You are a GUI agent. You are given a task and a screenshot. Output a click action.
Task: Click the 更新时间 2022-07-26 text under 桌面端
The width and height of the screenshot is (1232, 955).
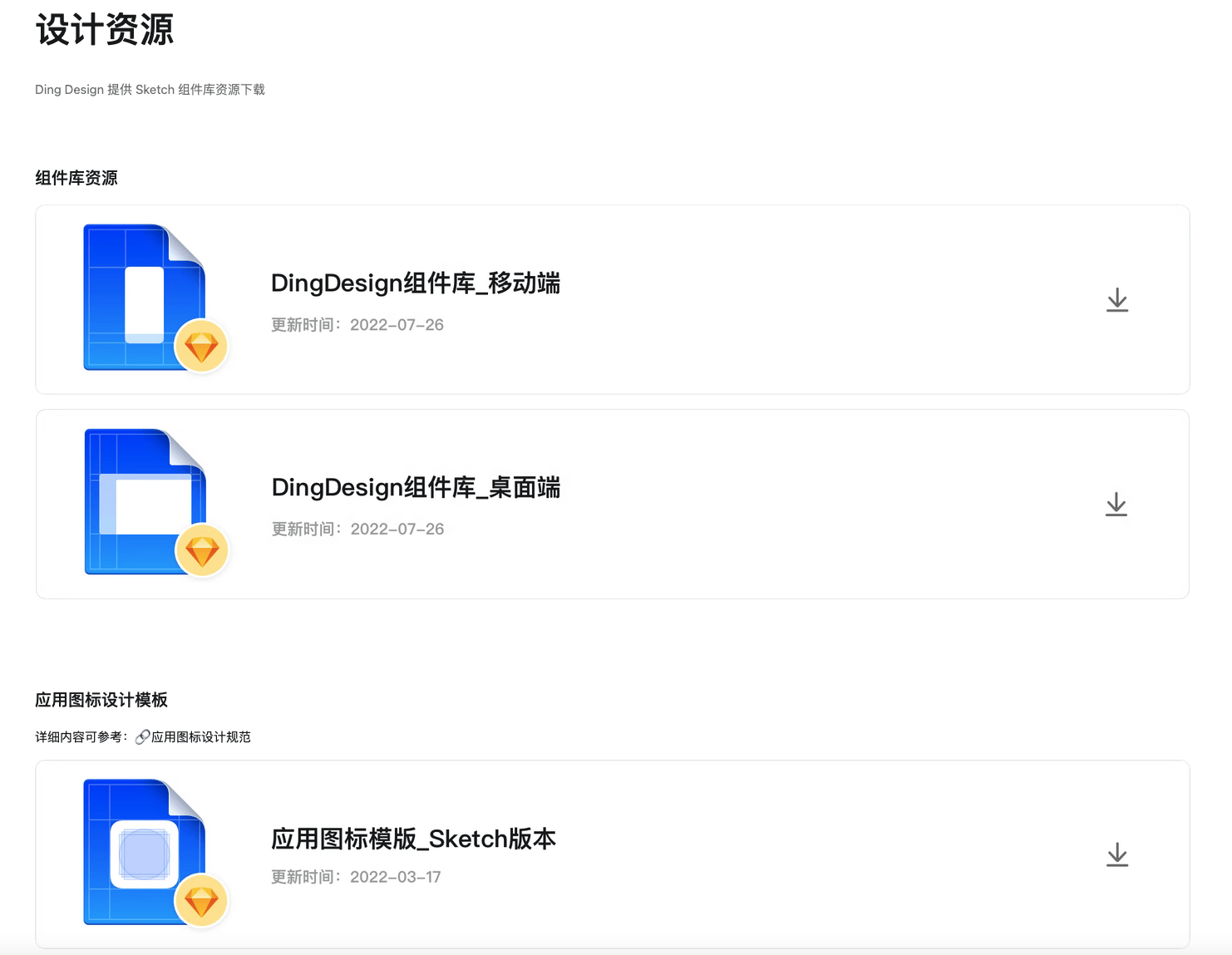pos(358,529)
